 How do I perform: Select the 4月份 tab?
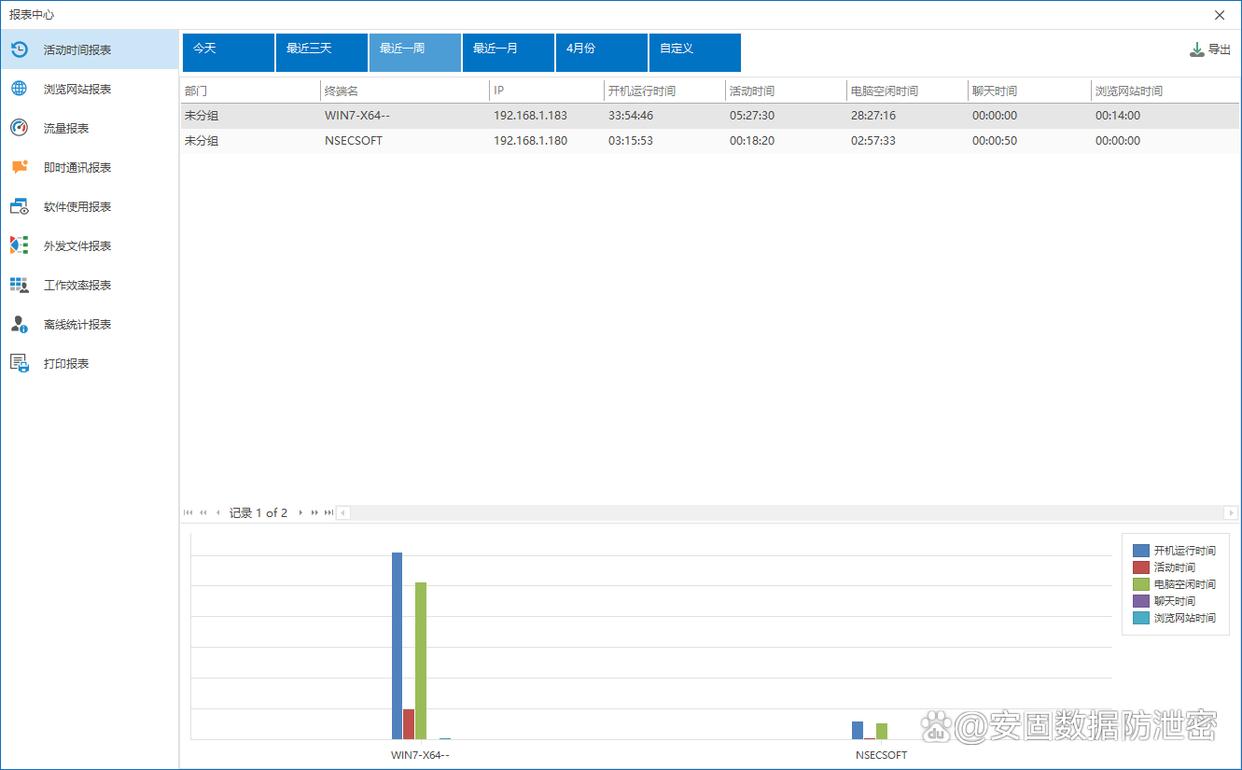[601, 52]
